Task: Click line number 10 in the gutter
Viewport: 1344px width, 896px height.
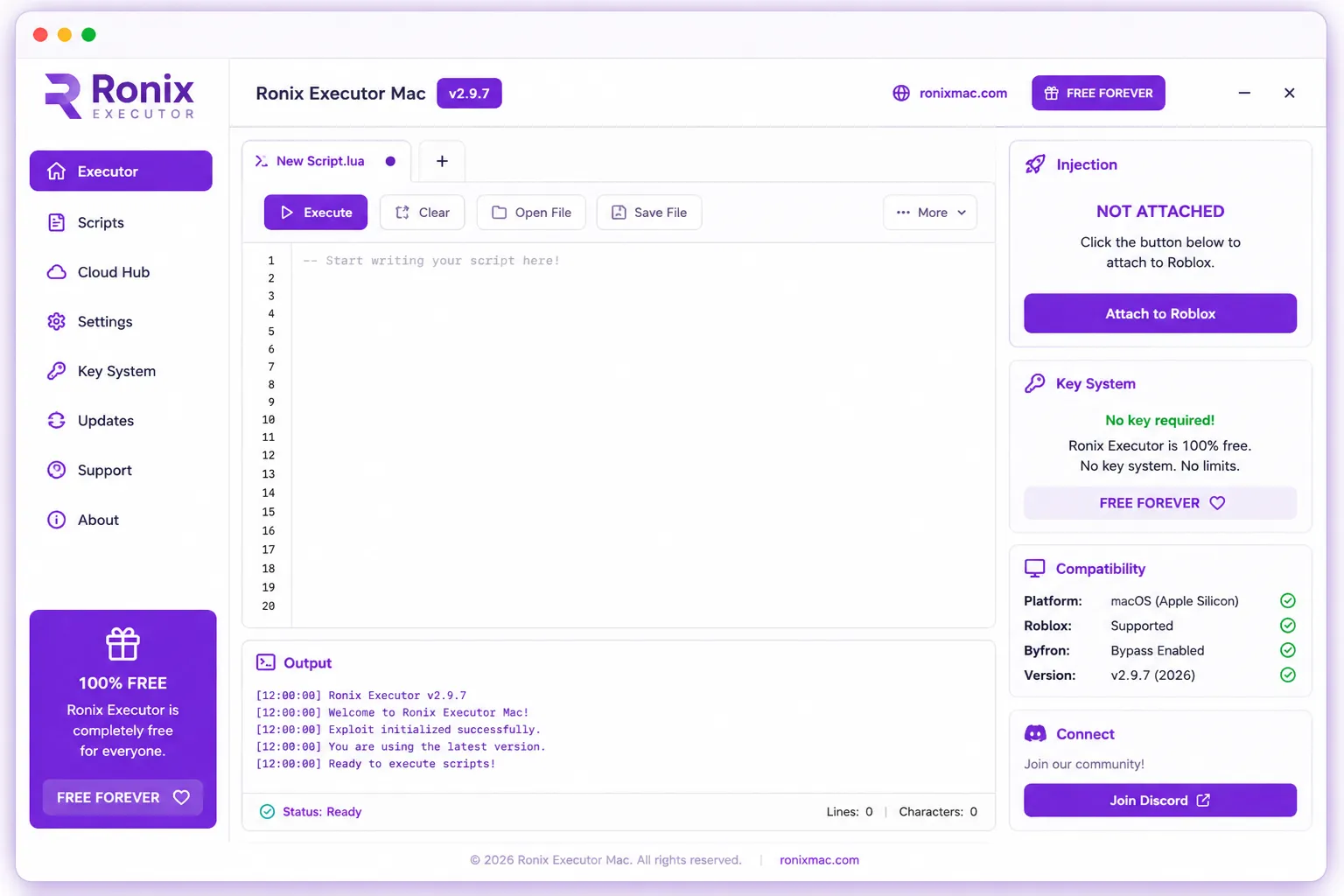Action: (268, 419)
